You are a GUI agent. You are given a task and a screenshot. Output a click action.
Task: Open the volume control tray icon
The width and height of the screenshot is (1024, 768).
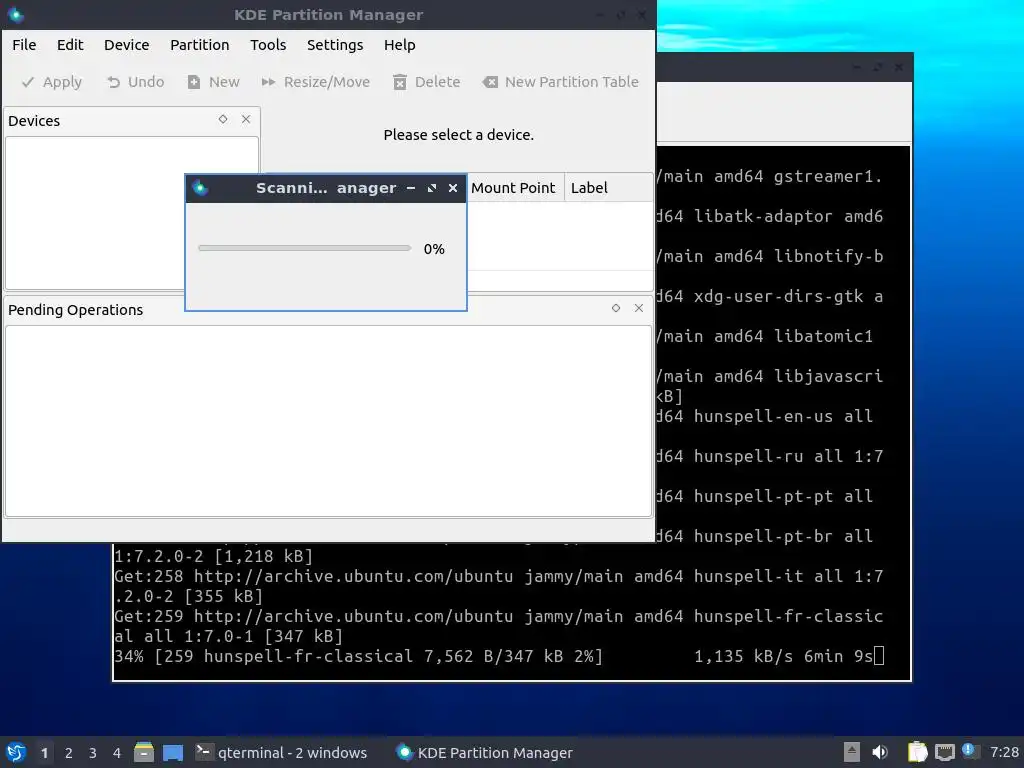click(880, 752)
